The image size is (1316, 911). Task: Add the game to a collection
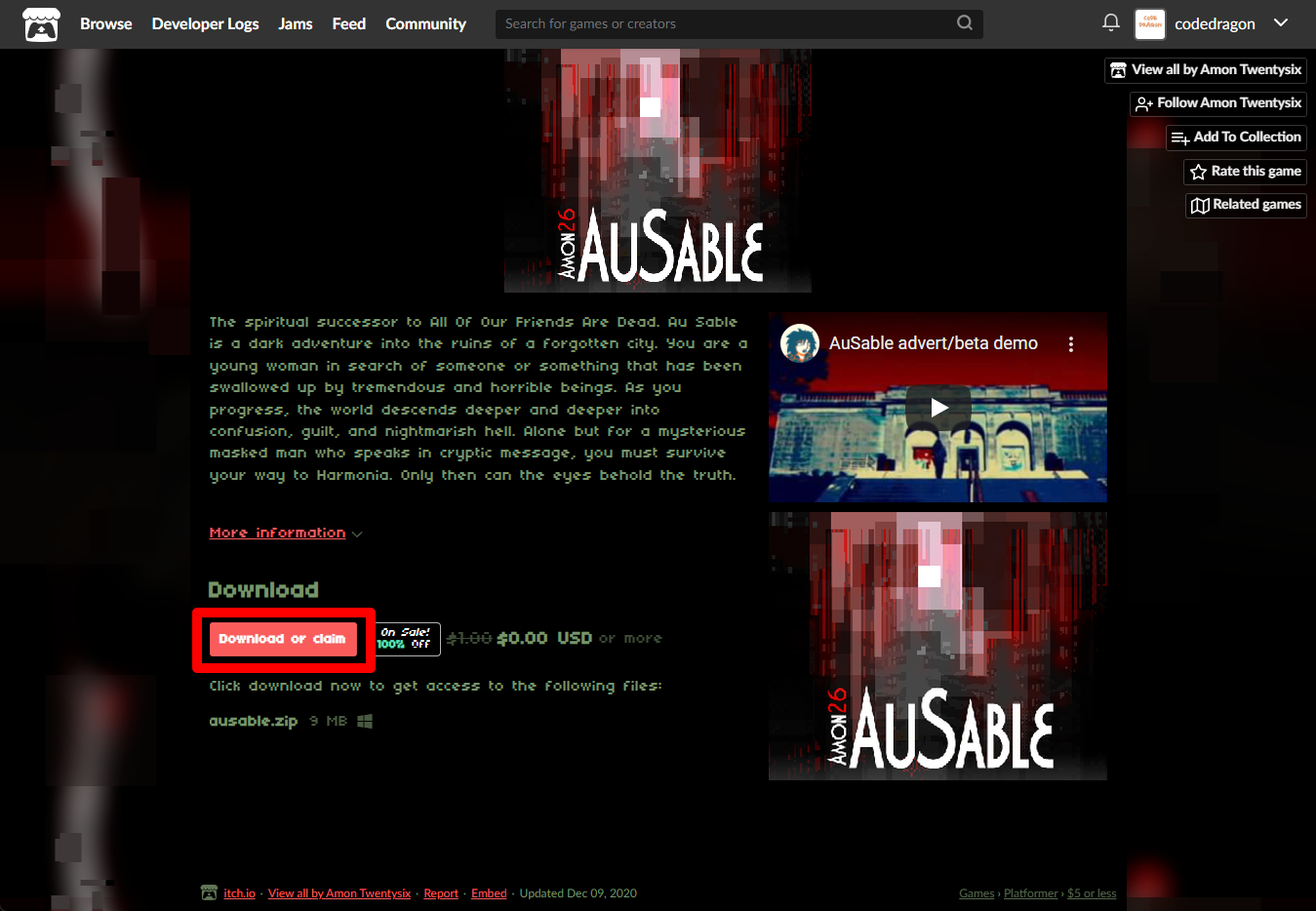click(1236, 138)
